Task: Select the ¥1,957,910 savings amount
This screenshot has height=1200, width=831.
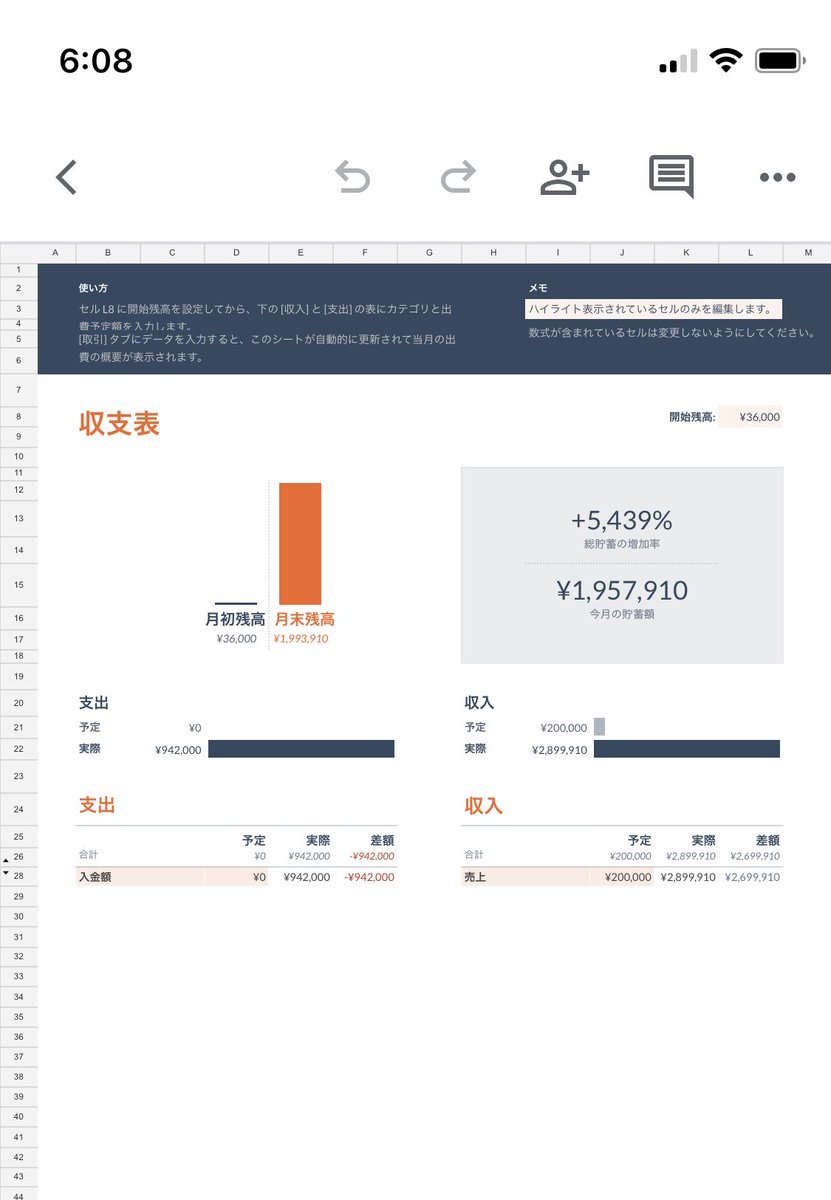Action: [x=621, y=590]
